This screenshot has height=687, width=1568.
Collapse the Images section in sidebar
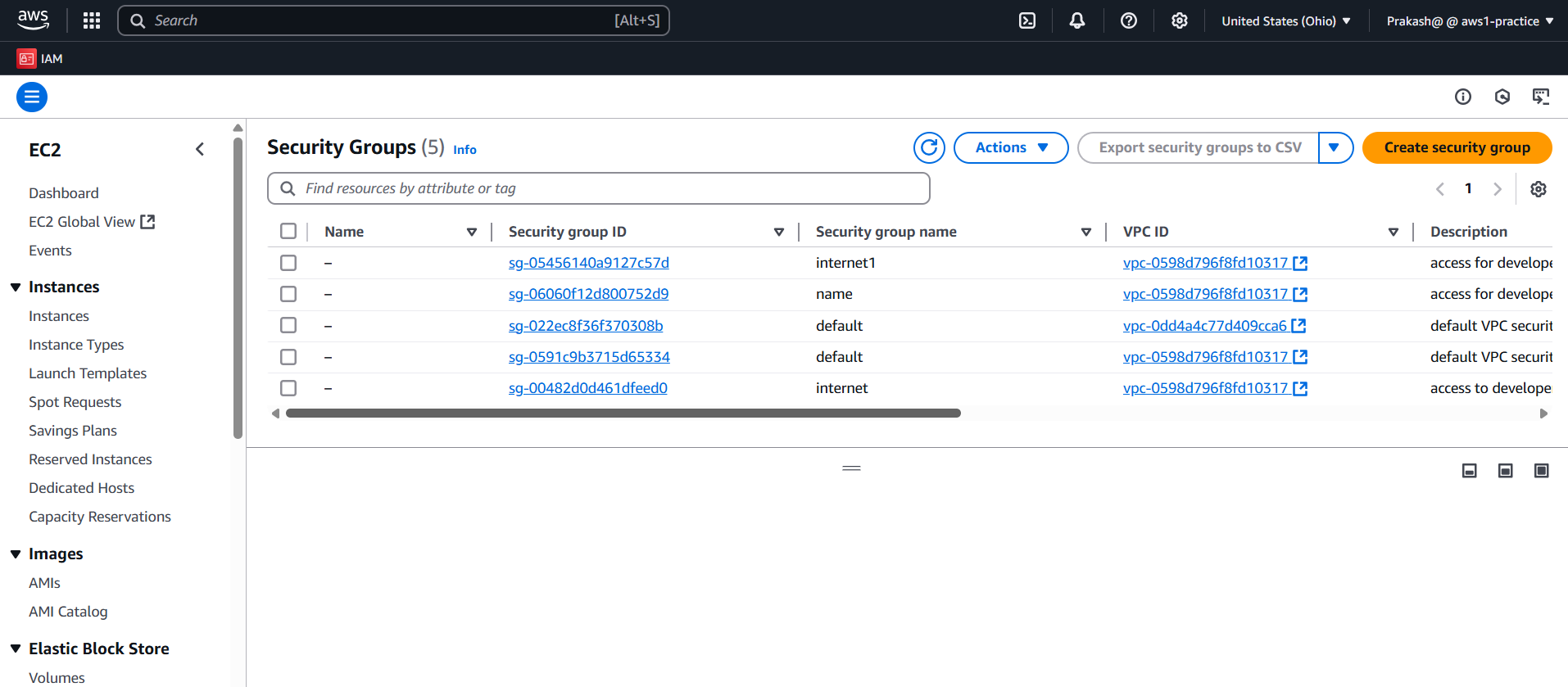point(16,554)
